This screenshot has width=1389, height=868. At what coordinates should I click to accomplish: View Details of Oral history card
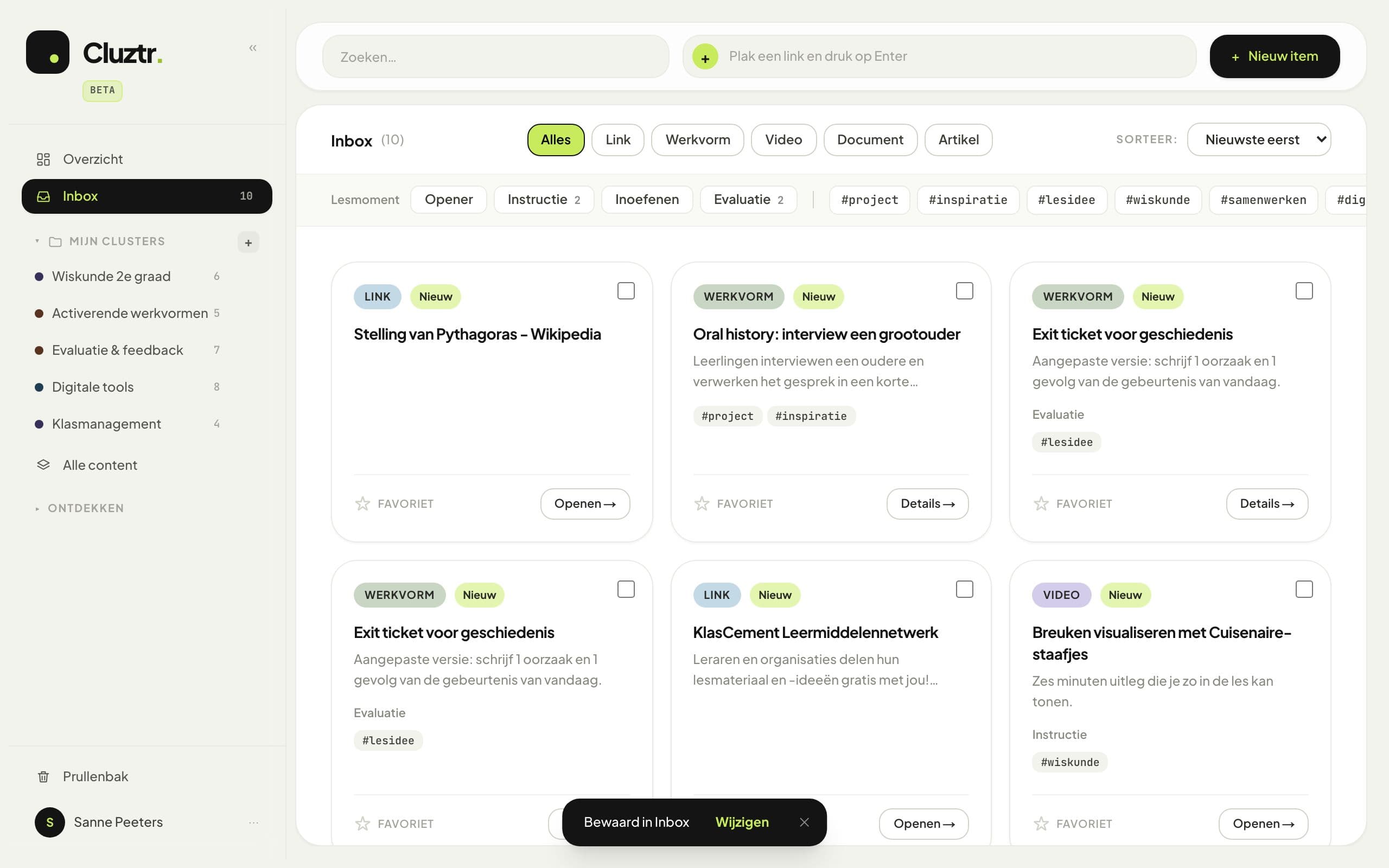[927, 503]
